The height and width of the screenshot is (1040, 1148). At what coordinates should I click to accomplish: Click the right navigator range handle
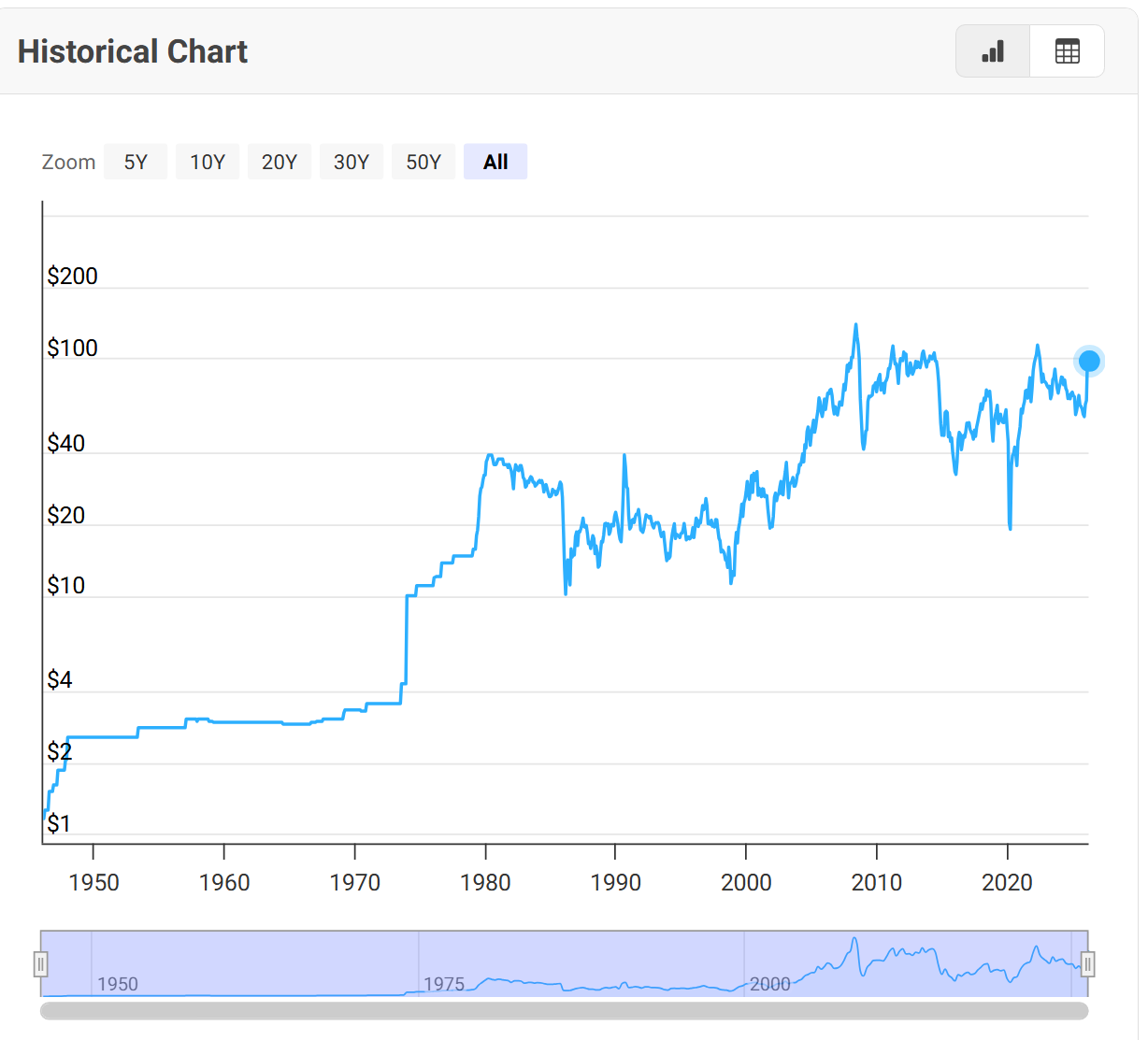[1088, 963]
